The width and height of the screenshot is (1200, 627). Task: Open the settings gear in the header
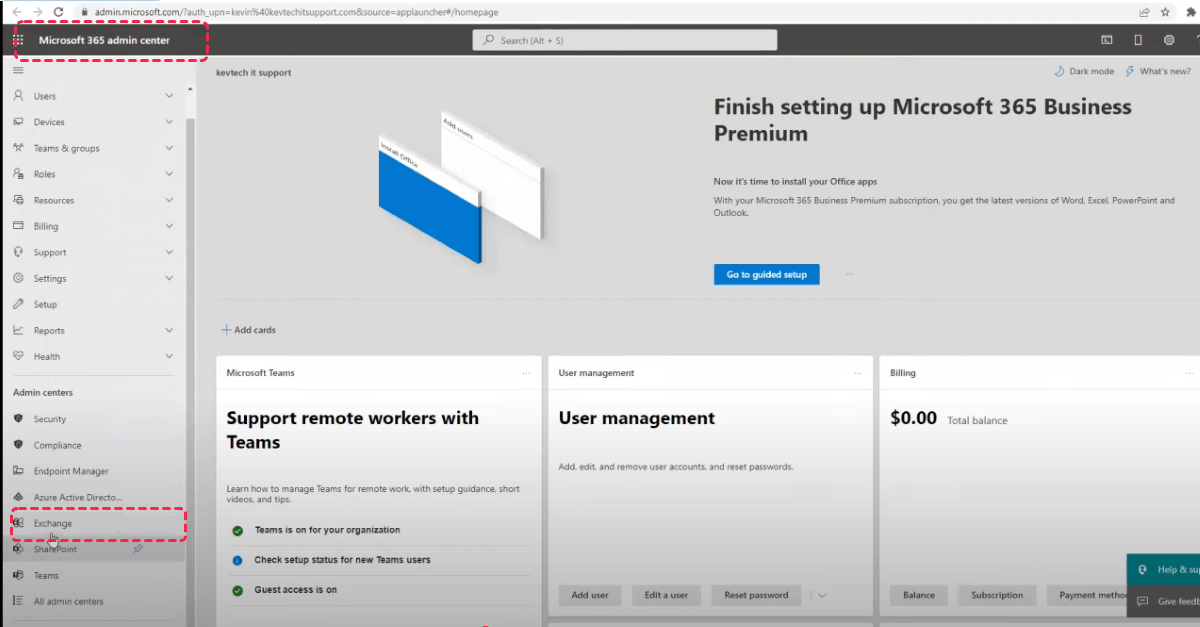tap(1169, 40)
